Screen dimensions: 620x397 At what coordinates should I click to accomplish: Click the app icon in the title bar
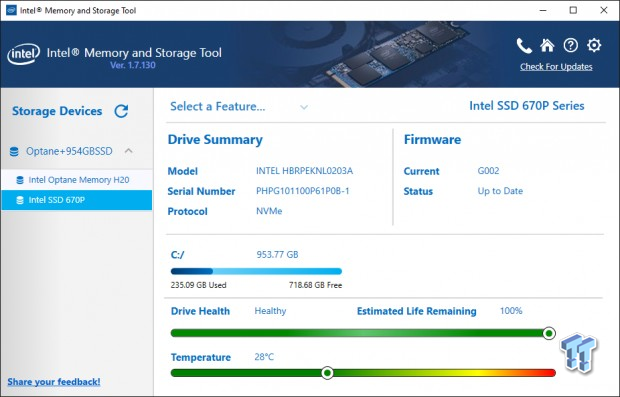11,10
